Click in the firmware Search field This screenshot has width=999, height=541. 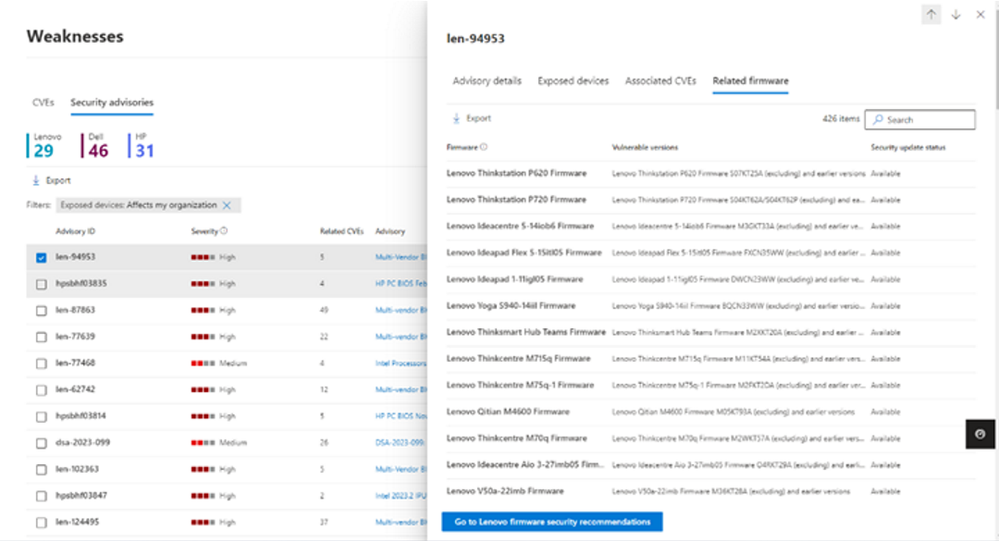click(x=919, y=119)
